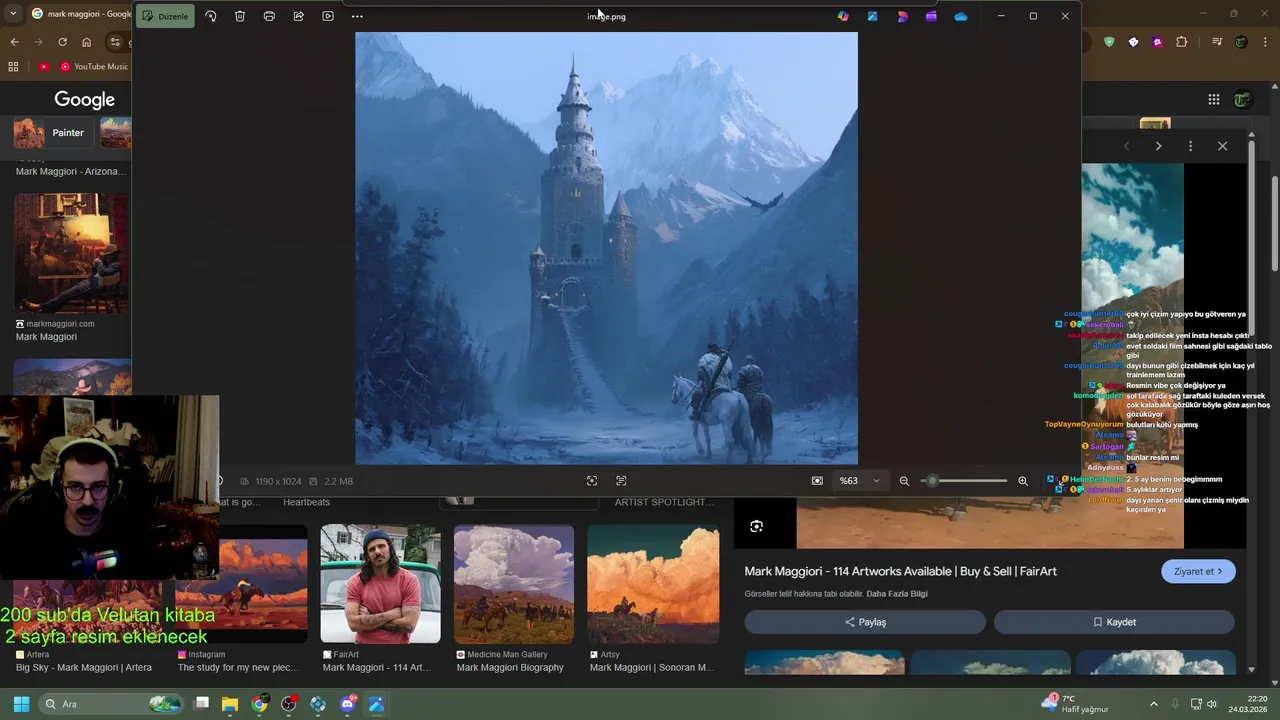Open Chrome extensions puzzle icon

(1182, 42)
